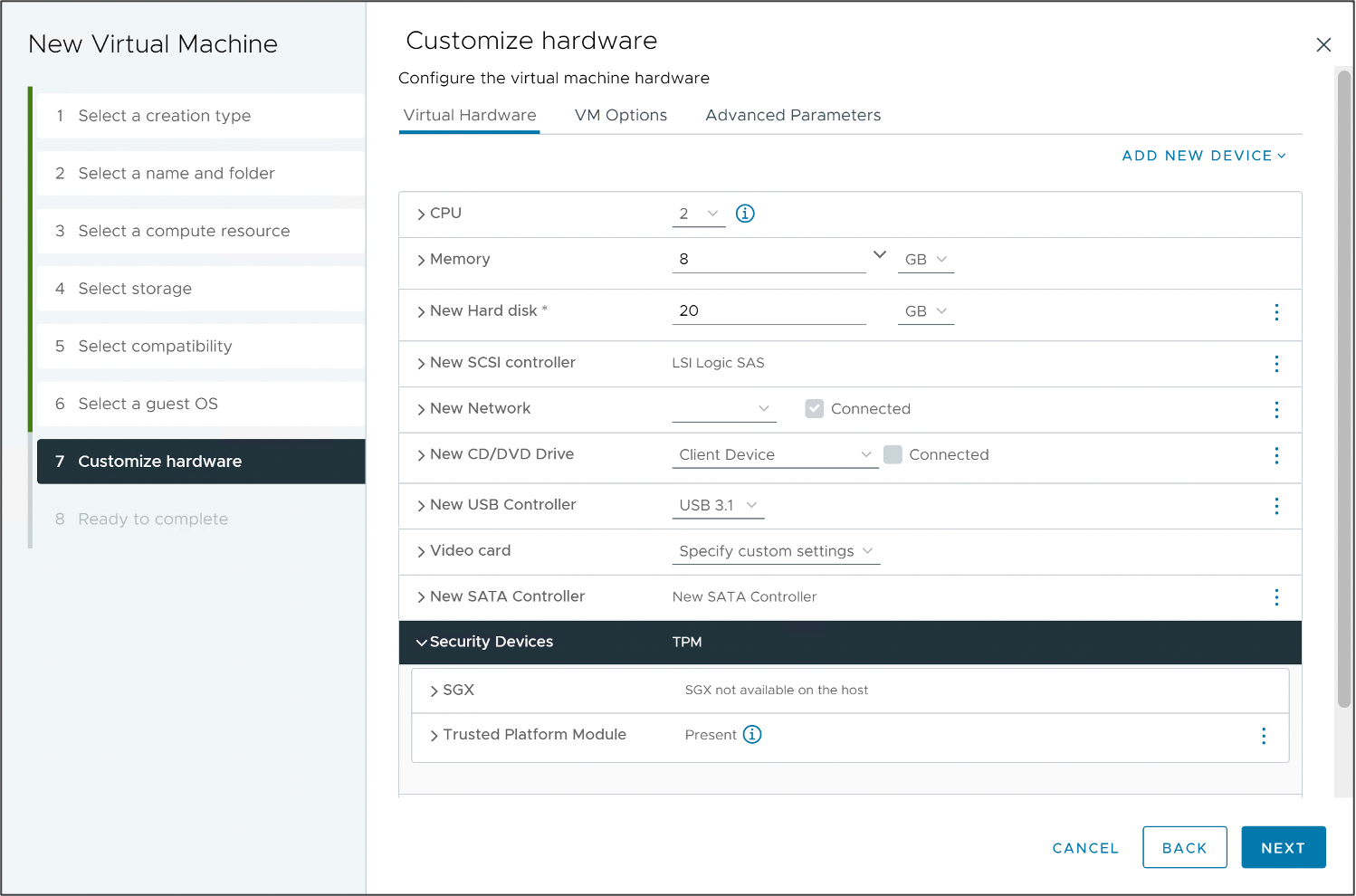This screenshot has height=896, width=1356.
Task: Open New SATA Controller three-dot menu
Action: click(x=1276, y=597)
